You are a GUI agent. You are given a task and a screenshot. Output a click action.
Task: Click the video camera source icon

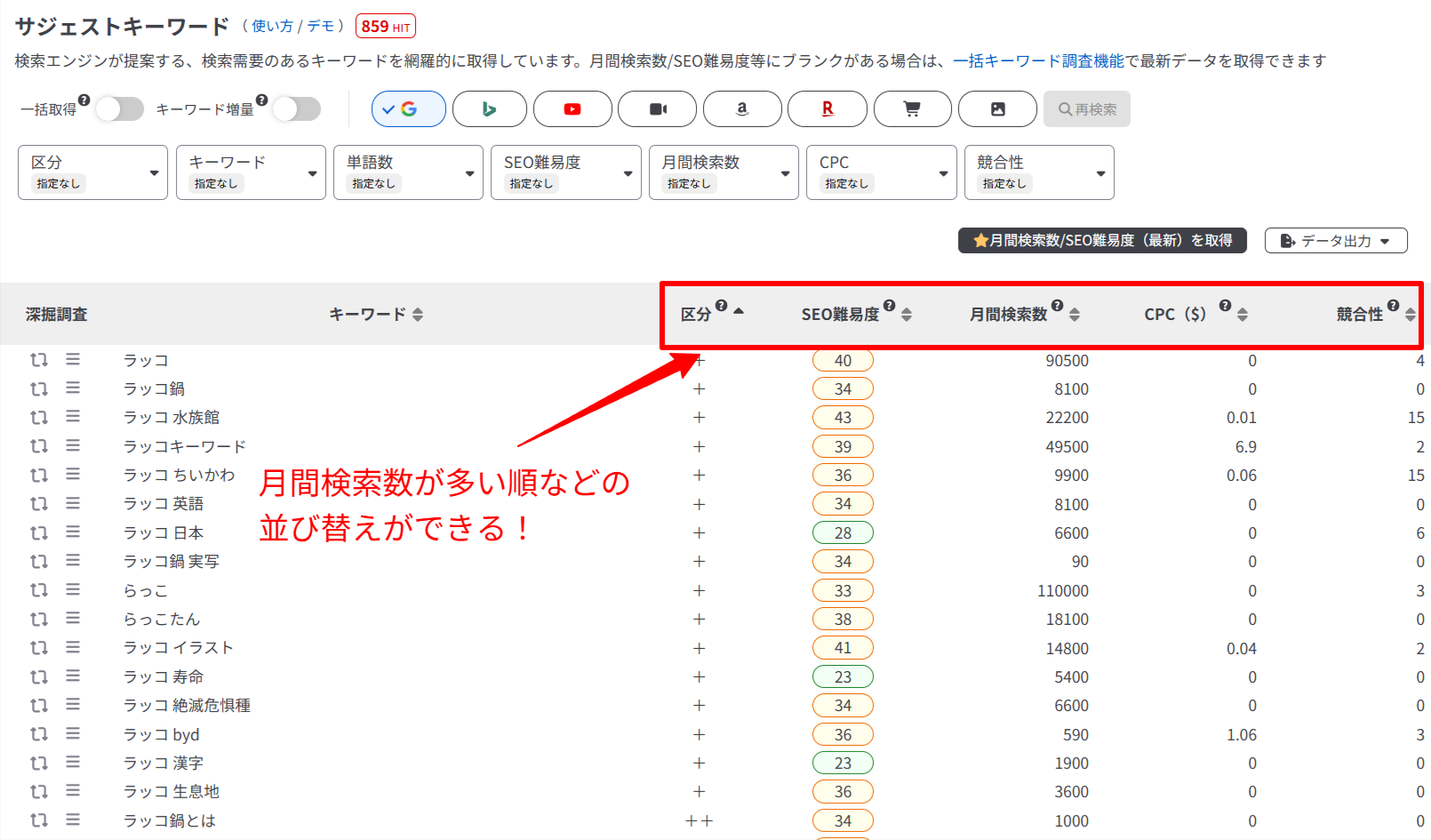point(658,109)
